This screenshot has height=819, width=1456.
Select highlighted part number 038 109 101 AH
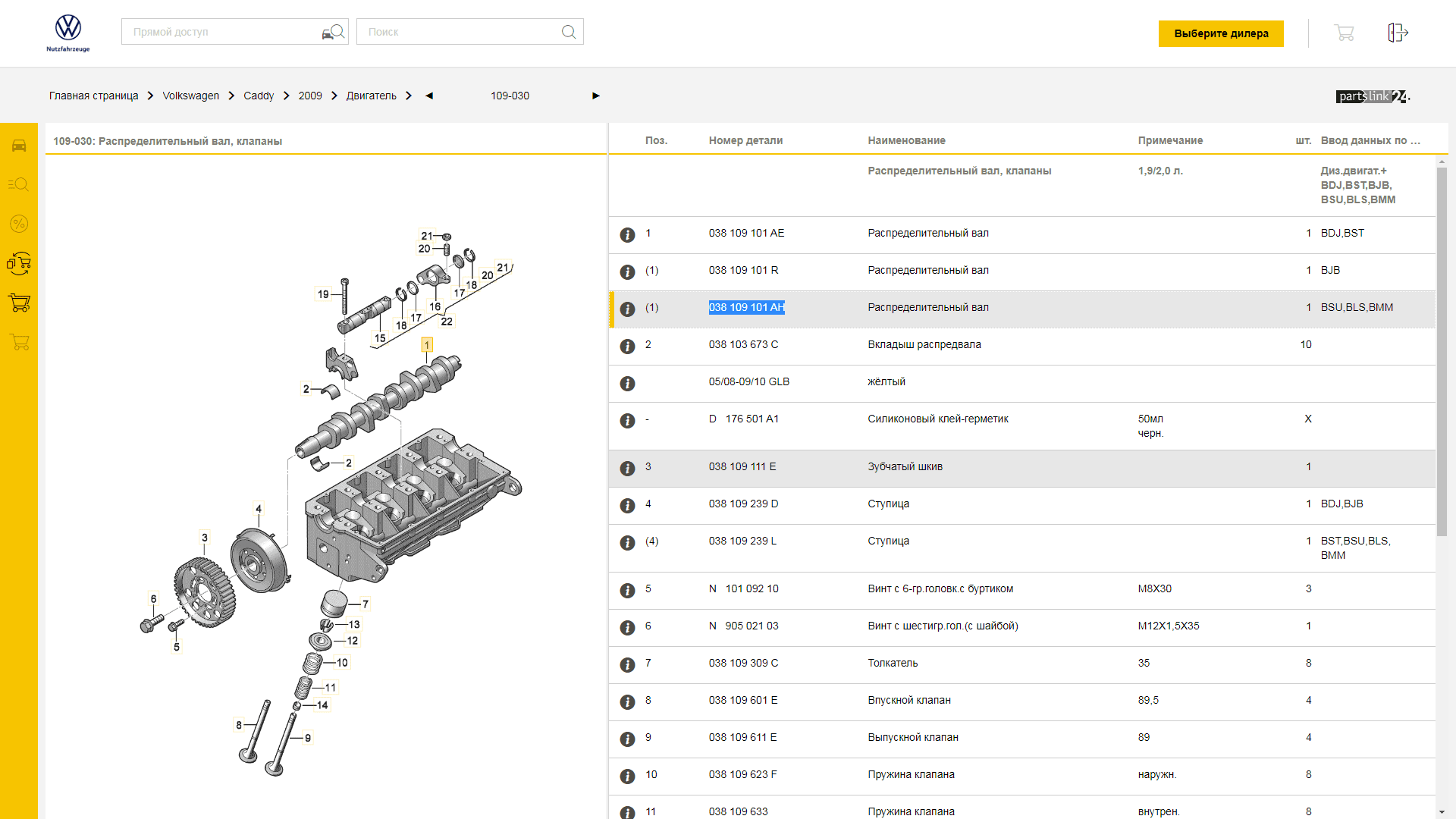click(747, 307)
